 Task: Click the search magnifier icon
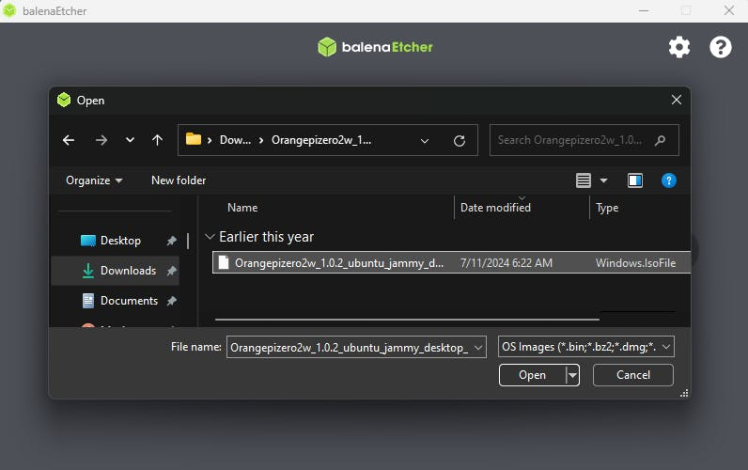pyautogui.click(x=660, y=140)
